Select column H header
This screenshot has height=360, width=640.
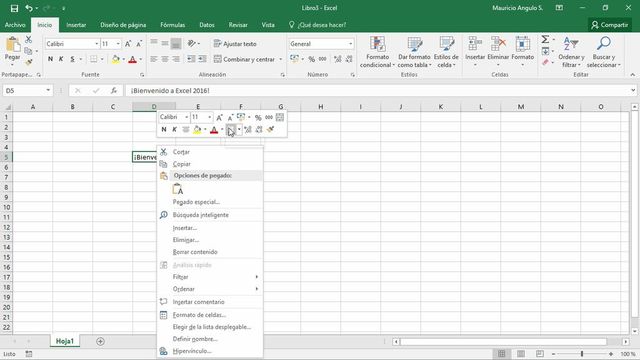click(x=320, y=107)
